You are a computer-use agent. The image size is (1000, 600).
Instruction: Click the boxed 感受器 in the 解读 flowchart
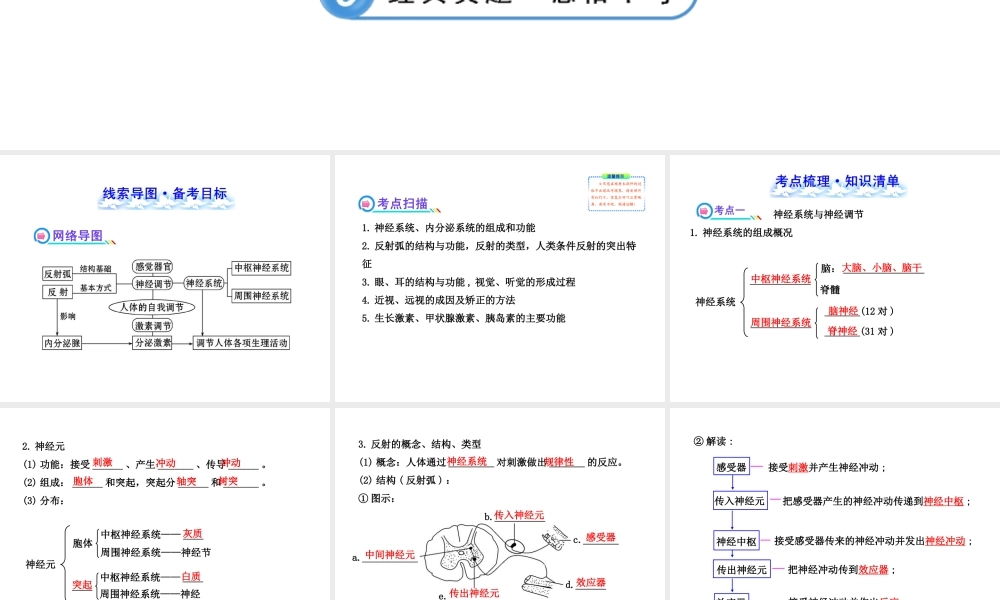point(731,467)
